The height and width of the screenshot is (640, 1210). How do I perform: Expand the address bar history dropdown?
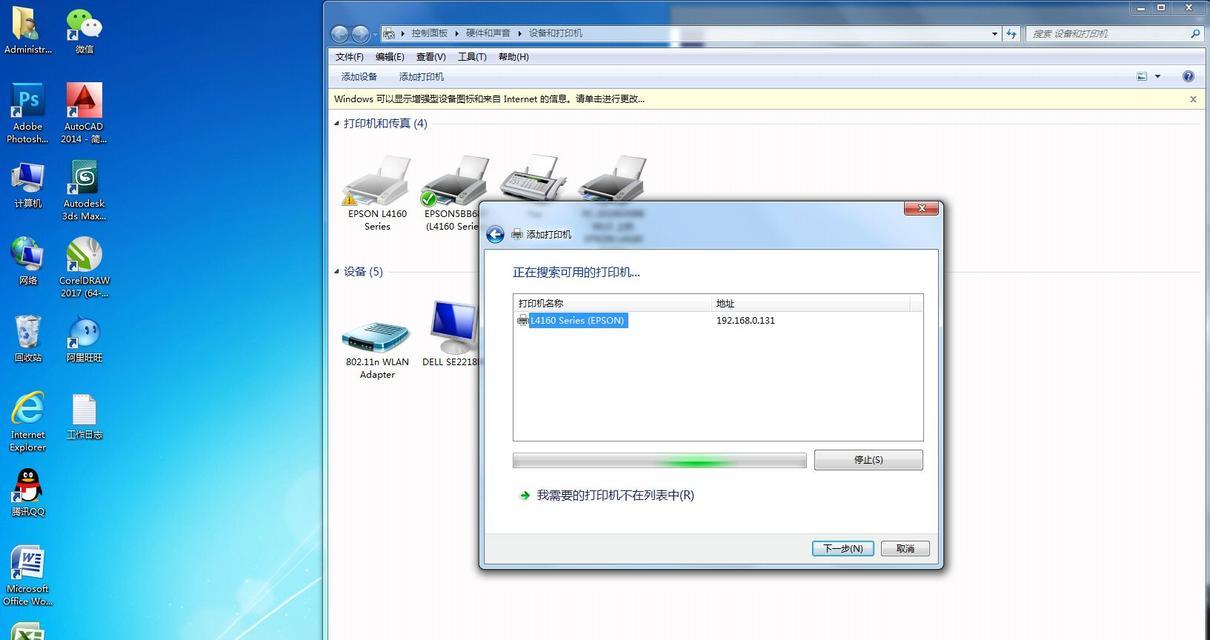point(995,33)
